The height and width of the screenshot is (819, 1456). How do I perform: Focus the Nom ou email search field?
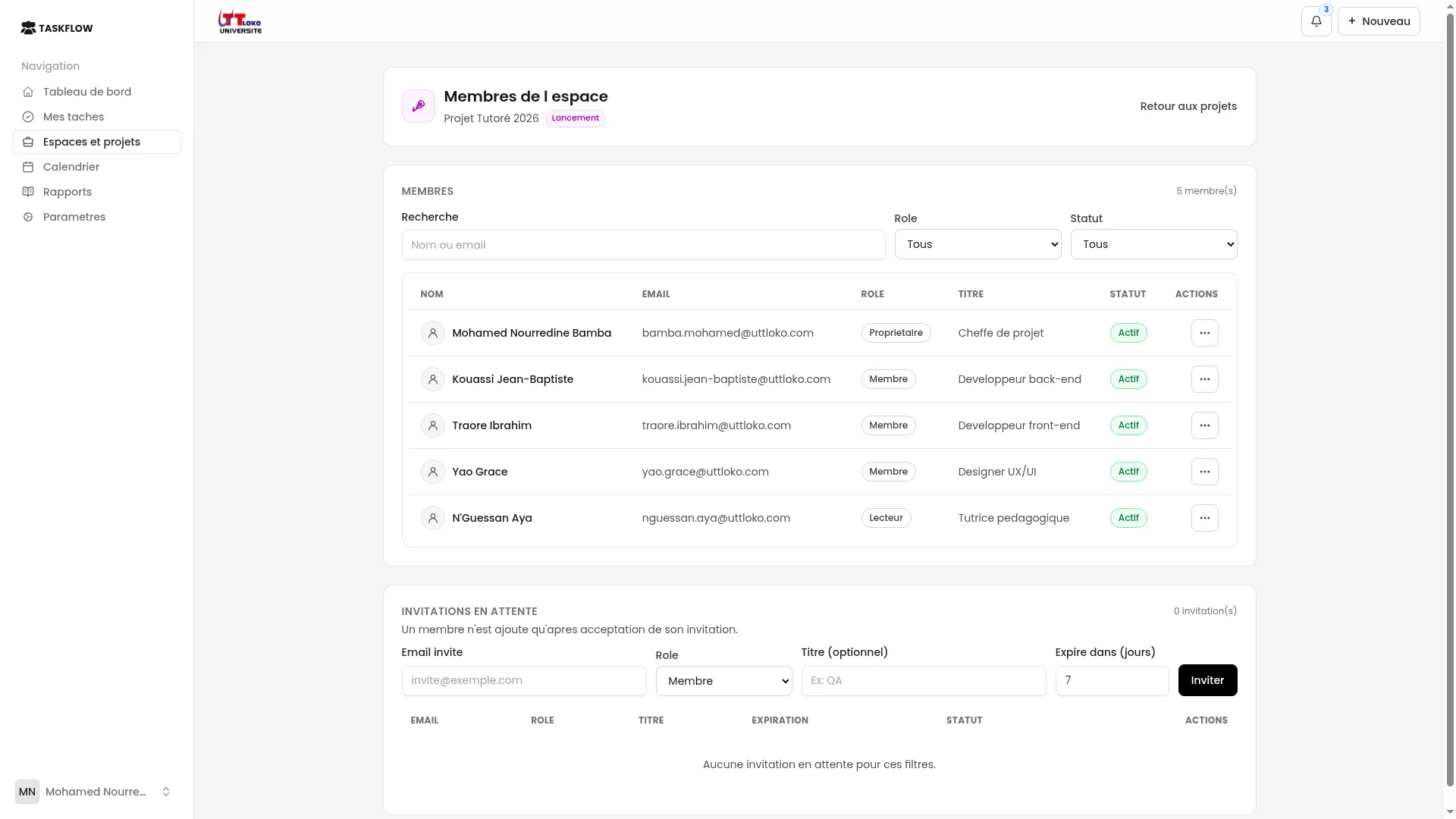click(643, 245)
